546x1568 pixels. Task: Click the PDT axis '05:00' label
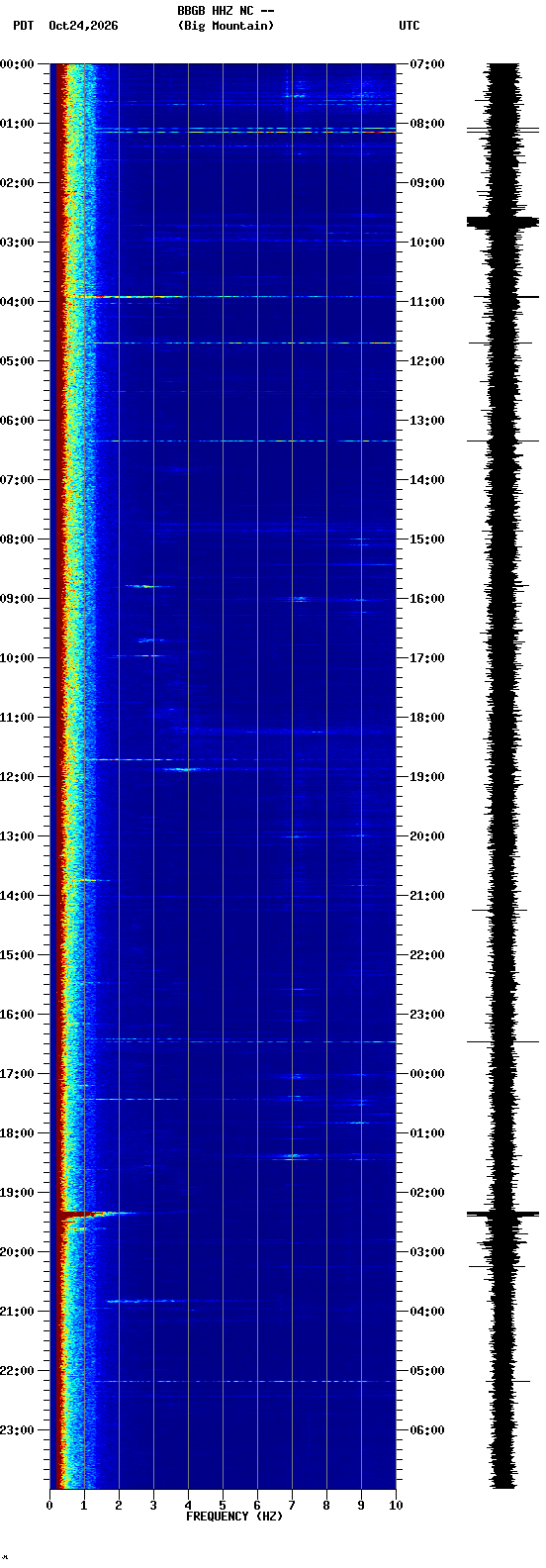(17, 361)
